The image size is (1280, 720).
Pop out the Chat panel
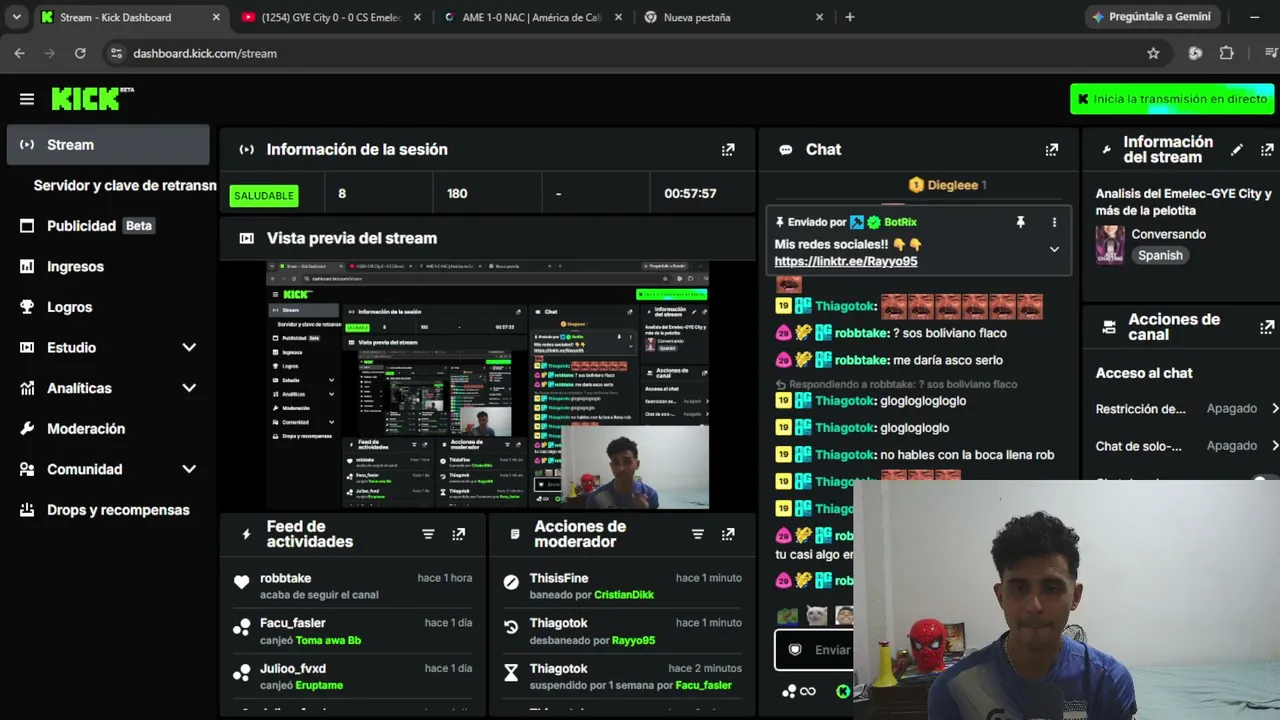tap(1051, 149)
